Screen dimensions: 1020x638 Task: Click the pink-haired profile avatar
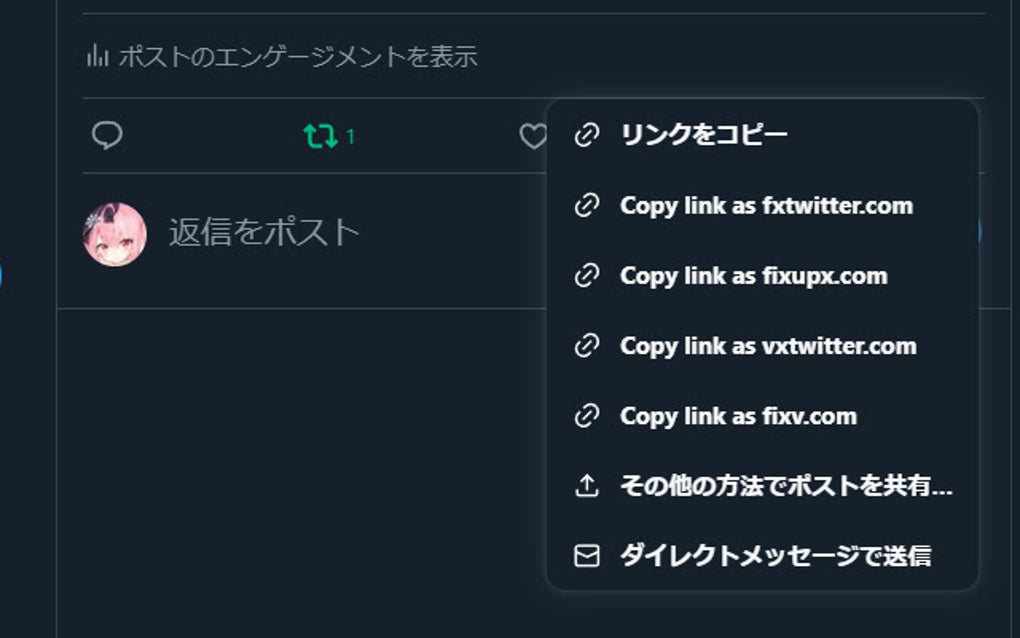[x=115, y=234]
